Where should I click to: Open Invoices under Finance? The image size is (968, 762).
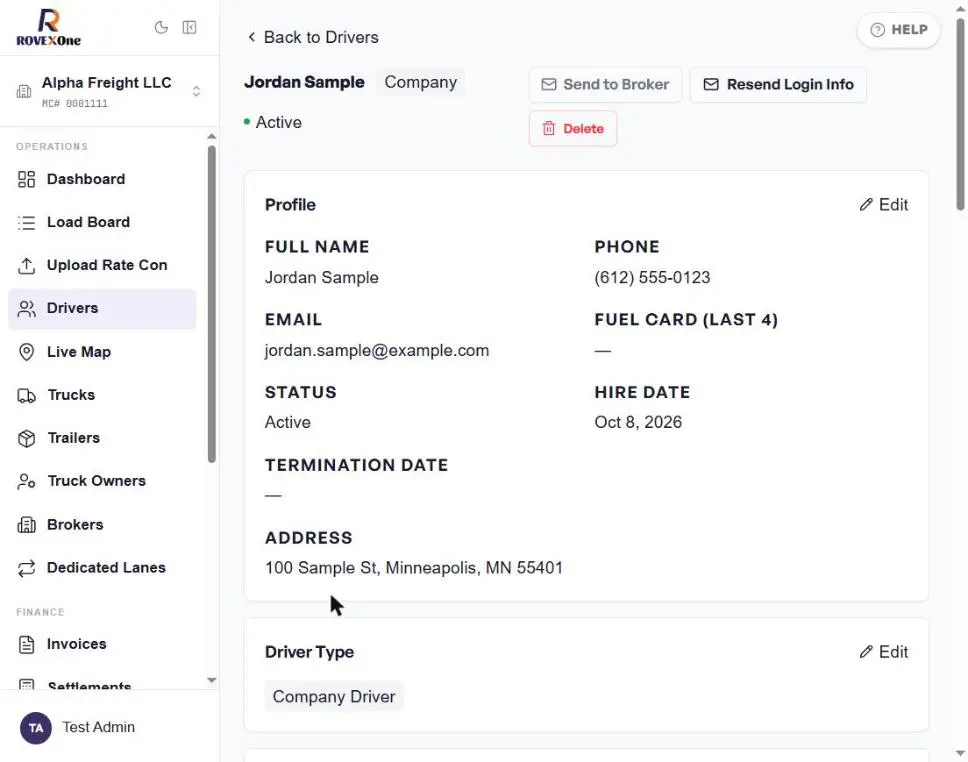[x=102, y=645]
